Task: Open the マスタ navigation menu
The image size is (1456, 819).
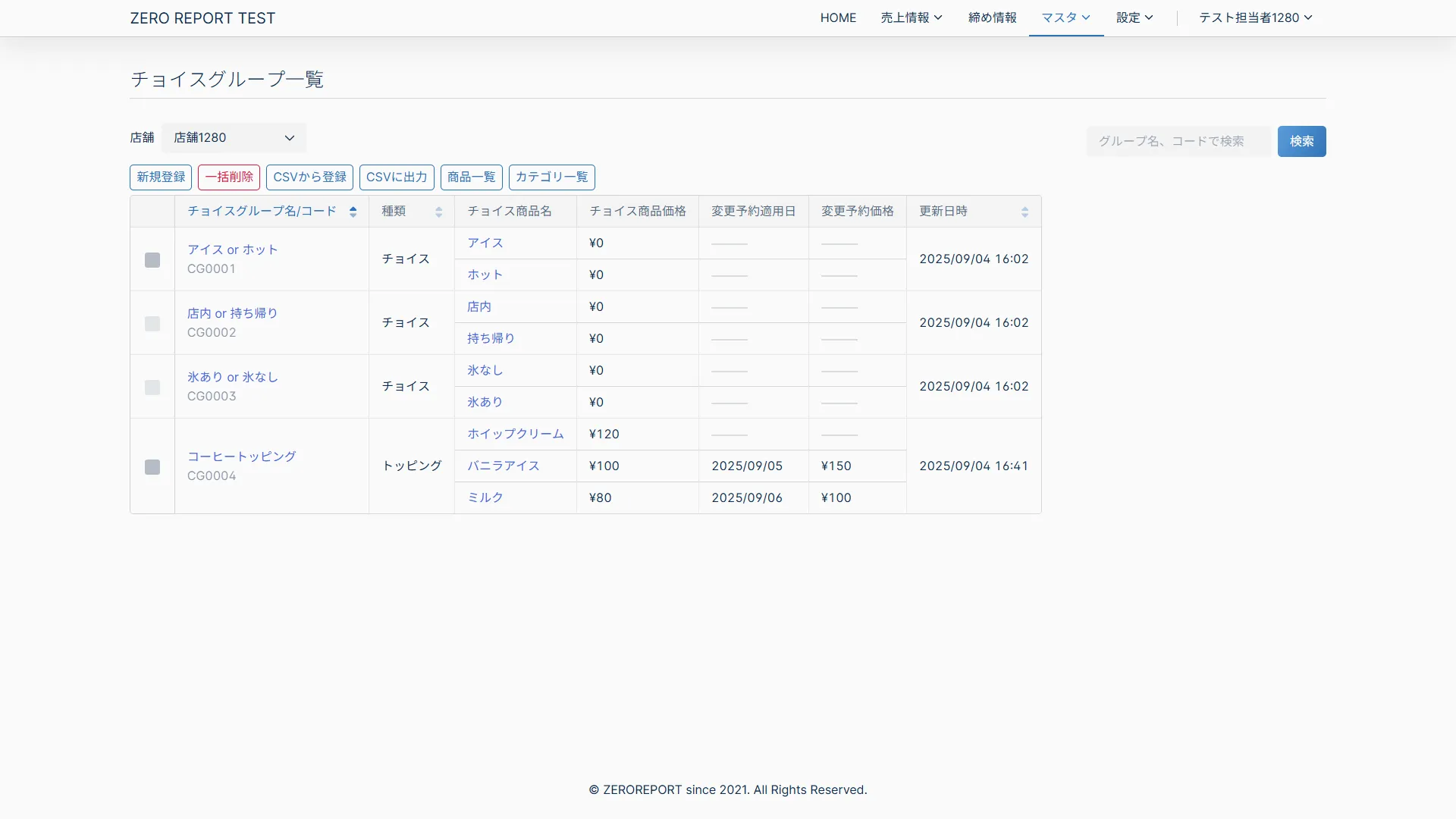Action: (1065, 17)
